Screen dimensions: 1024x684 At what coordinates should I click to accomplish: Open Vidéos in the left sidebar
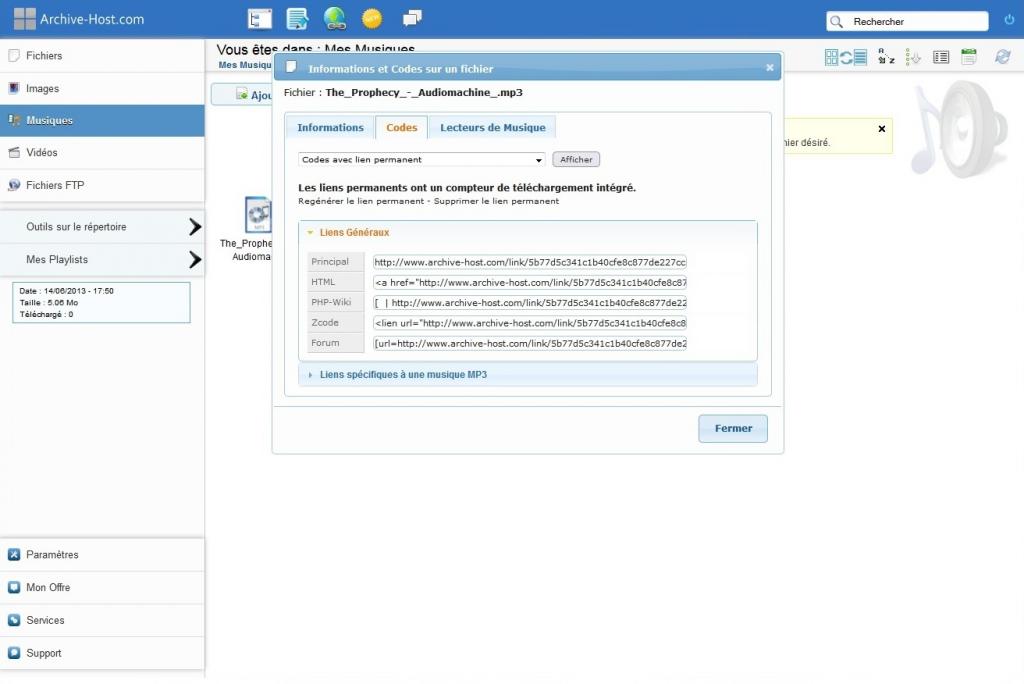tap(42, 153)
